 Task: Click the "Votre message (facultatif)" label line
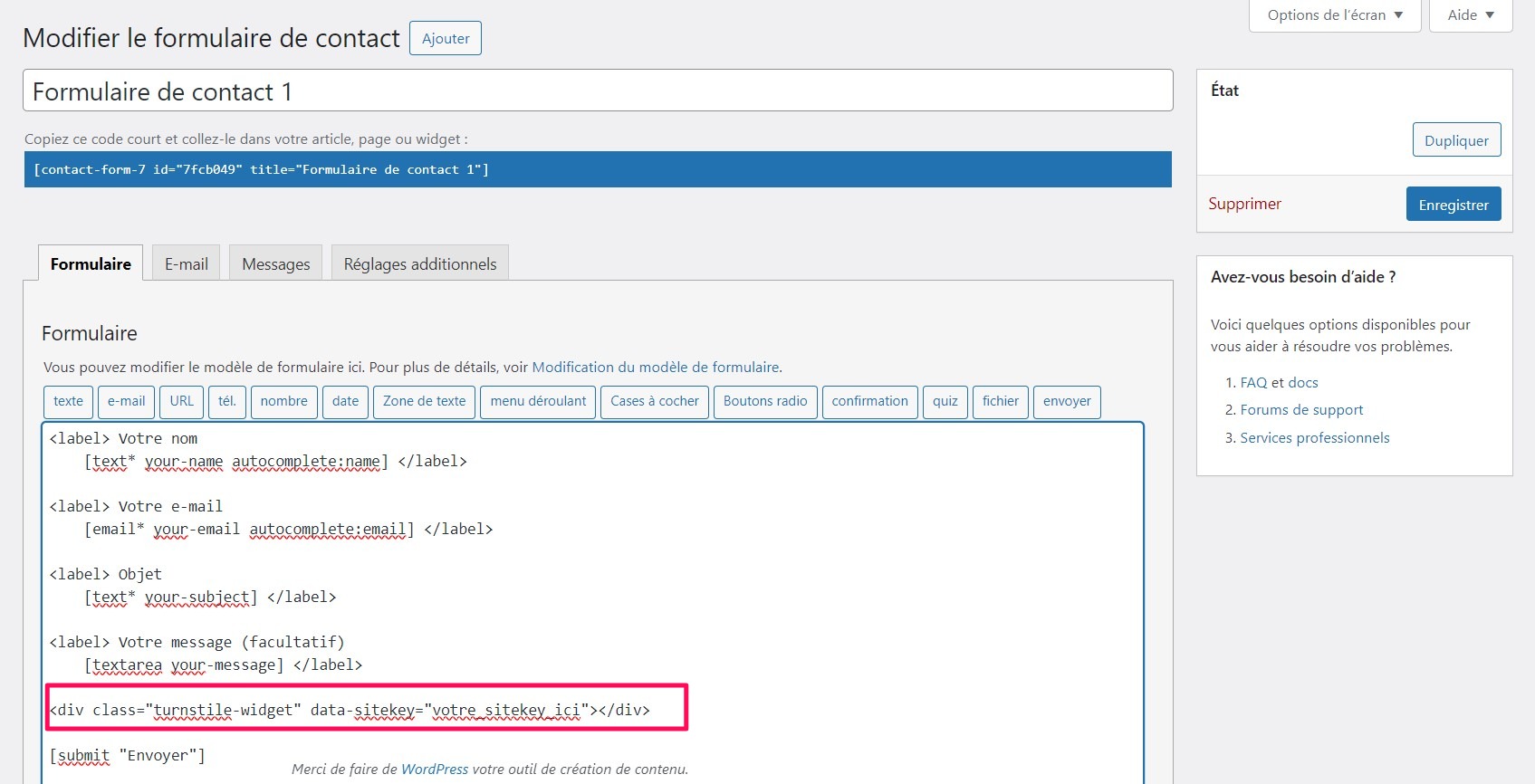pos(197,642)
